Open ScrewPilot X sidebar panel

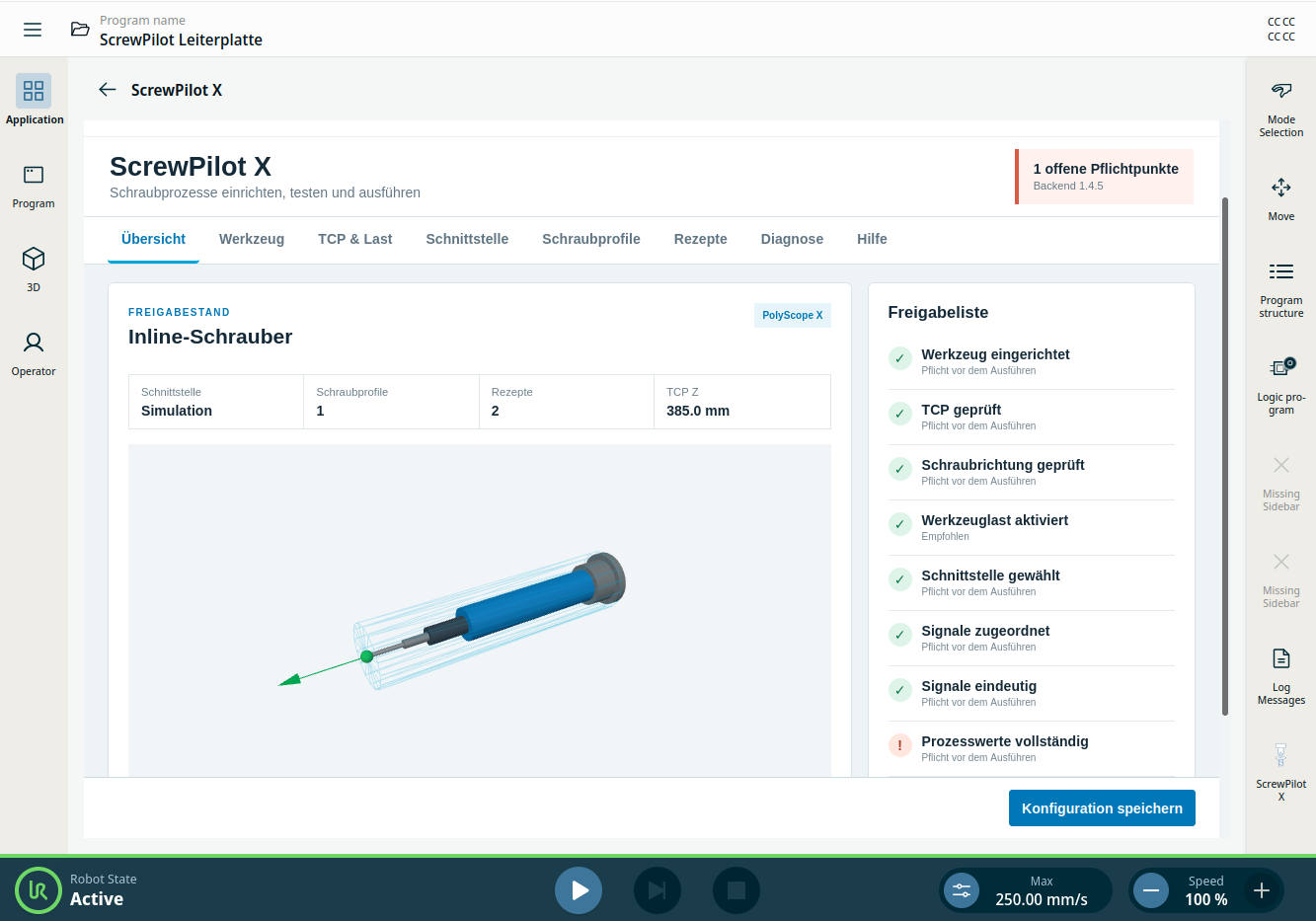point(1281,773)
